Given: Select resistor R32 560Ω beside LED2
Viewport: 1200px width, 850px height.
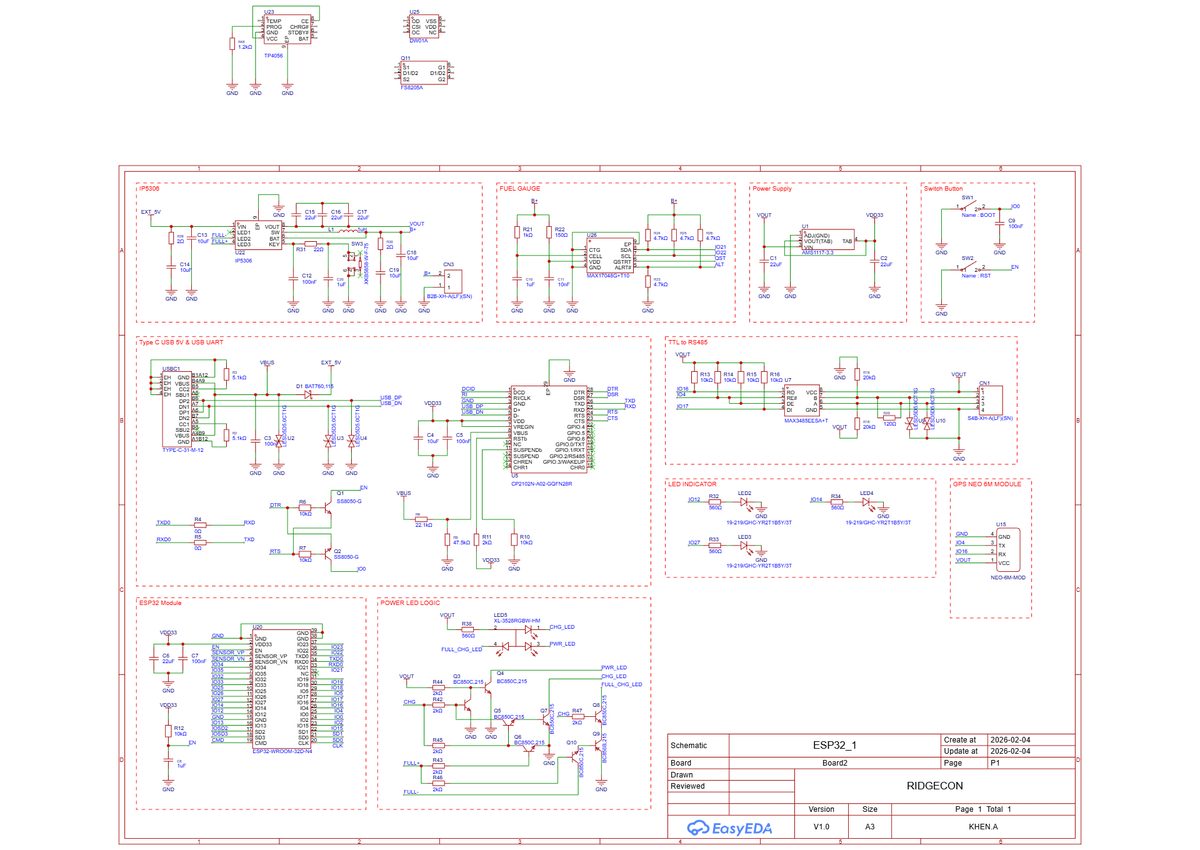Looking at the screenshot, I should (714, 501).
